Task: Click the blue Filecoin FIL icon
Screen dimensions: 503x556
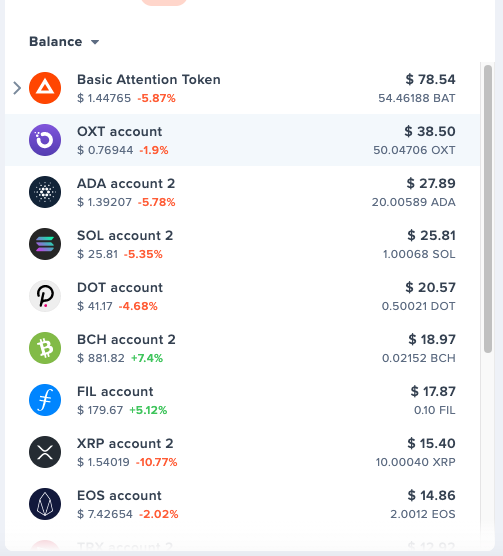Action: tap(45, 400)
